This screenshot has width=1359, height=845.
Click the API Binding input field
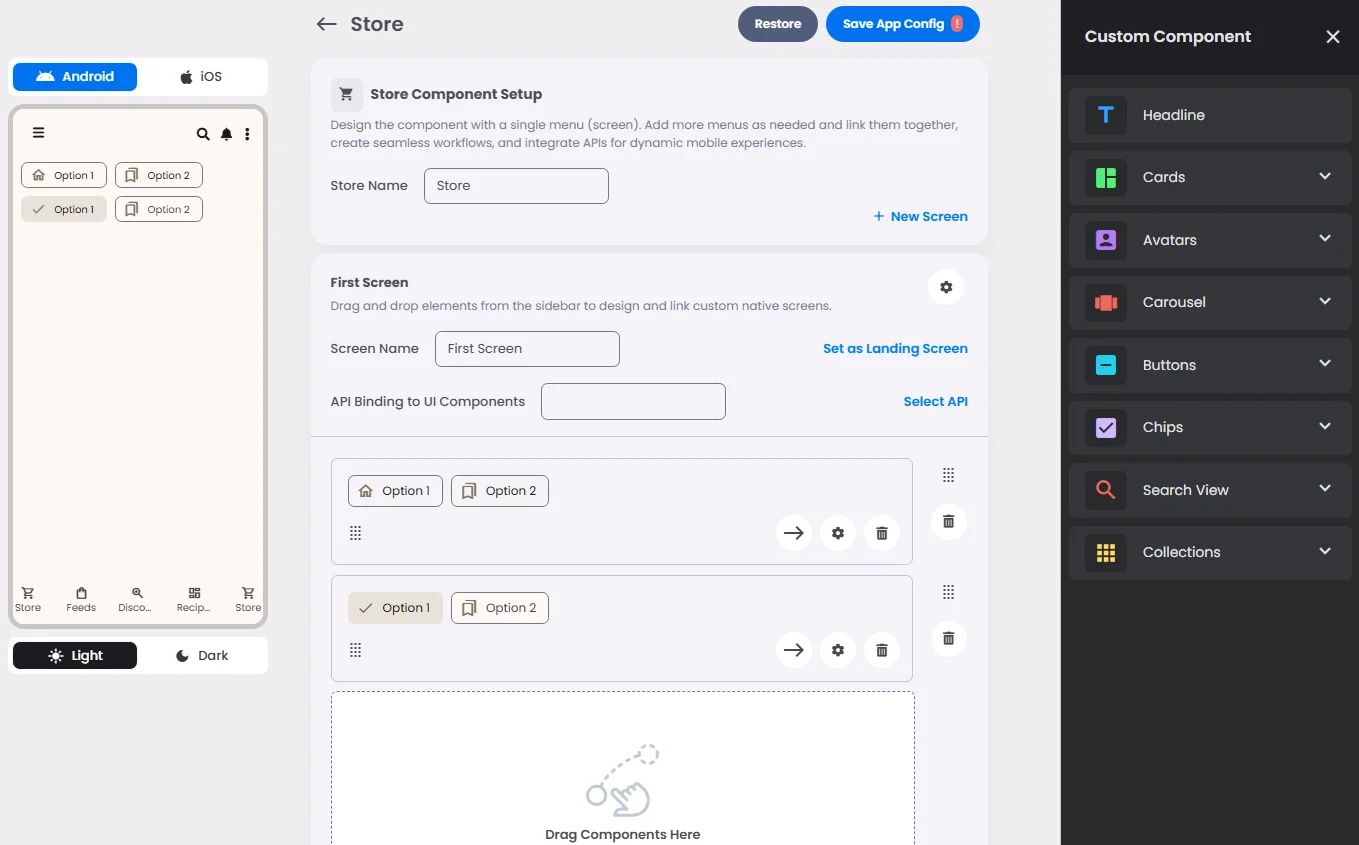pos(633,401)
